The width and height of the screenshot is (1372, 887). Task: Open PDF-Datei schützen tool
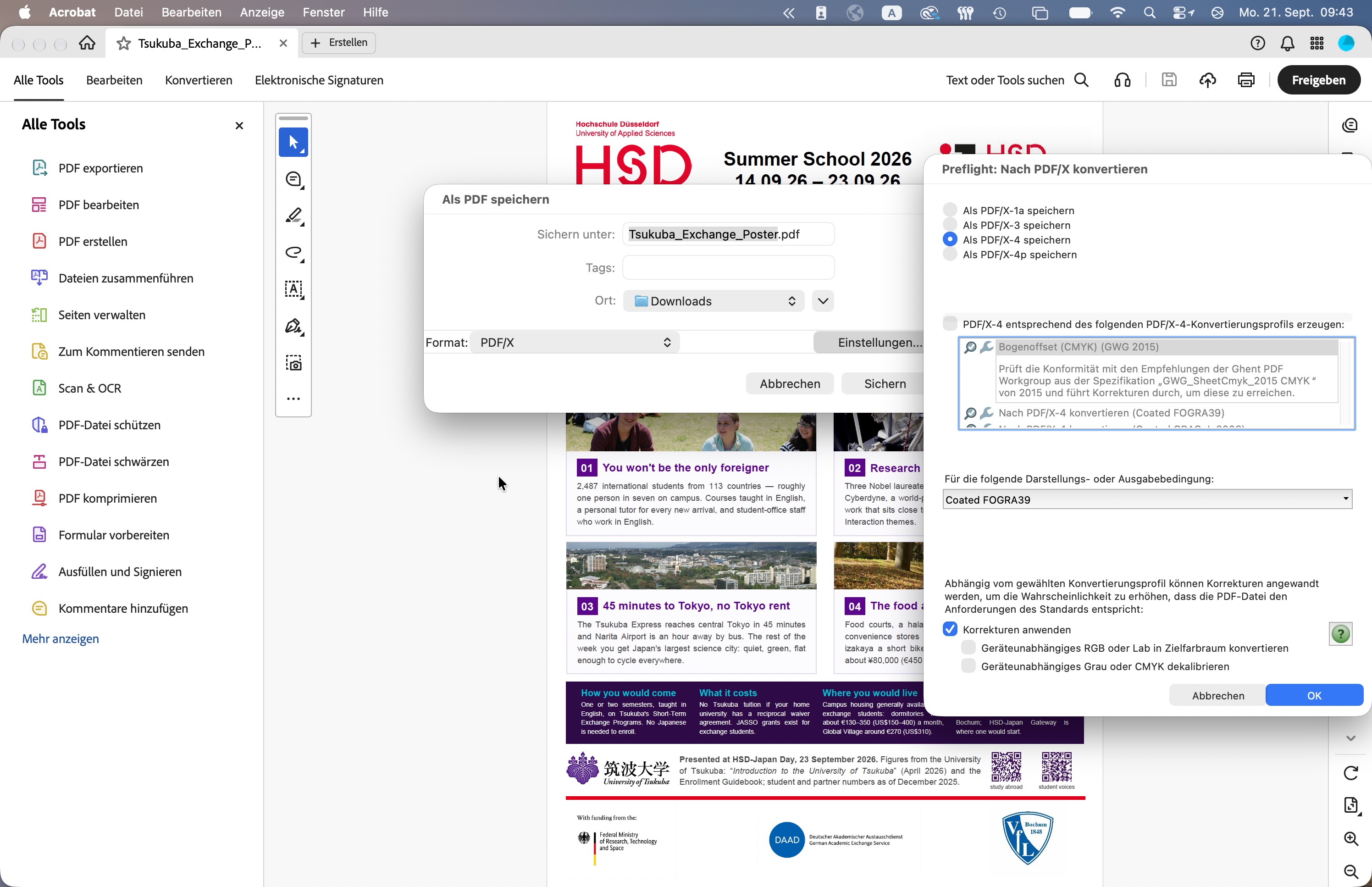95,425
